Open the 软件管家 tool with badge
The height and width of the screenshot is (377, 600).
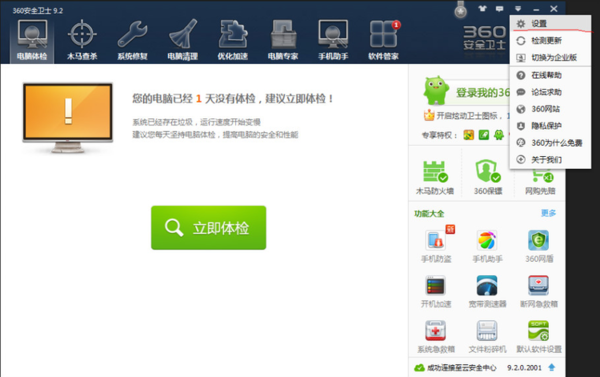(383, 41)
